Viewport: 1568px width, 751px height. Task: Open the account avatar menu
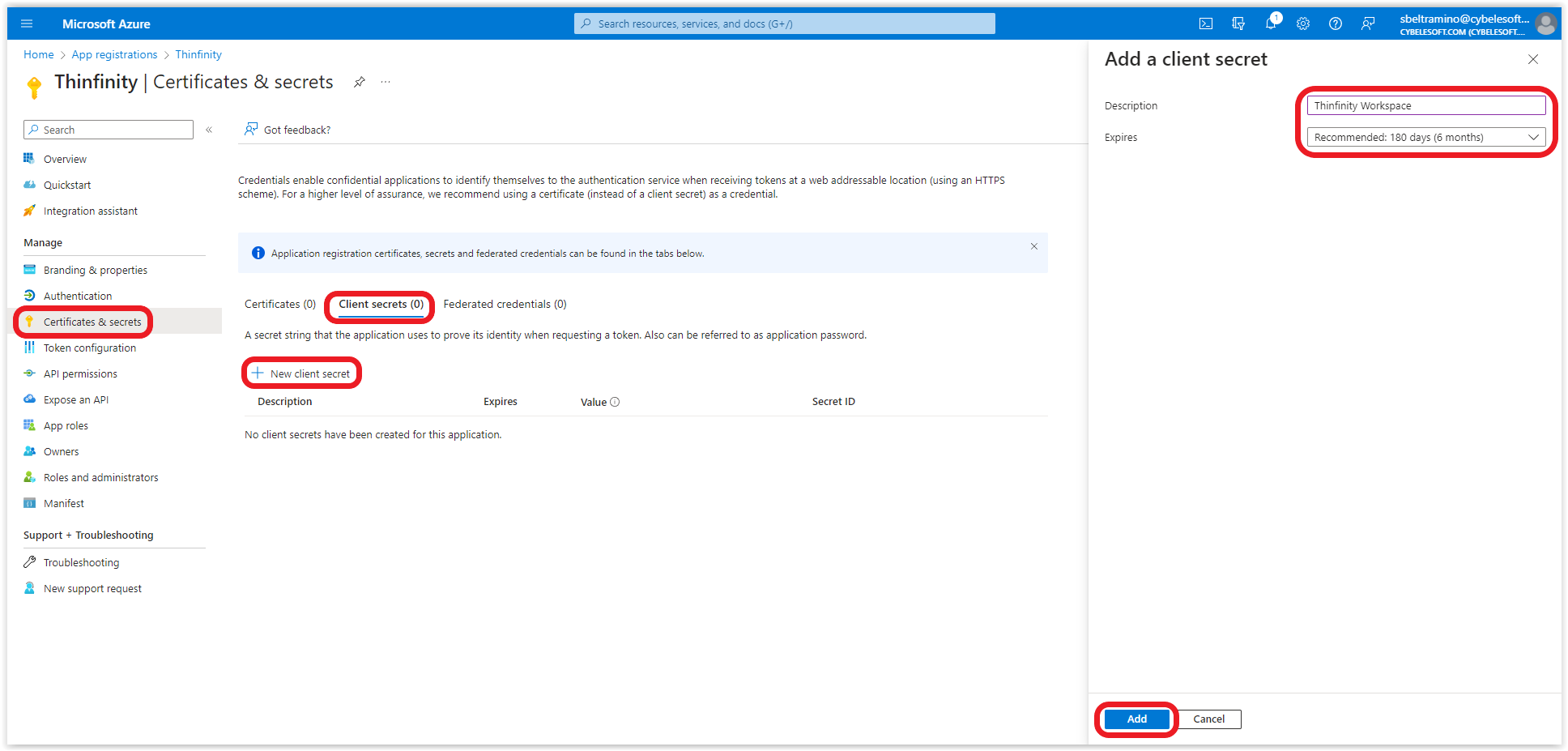click(1546, 23)
